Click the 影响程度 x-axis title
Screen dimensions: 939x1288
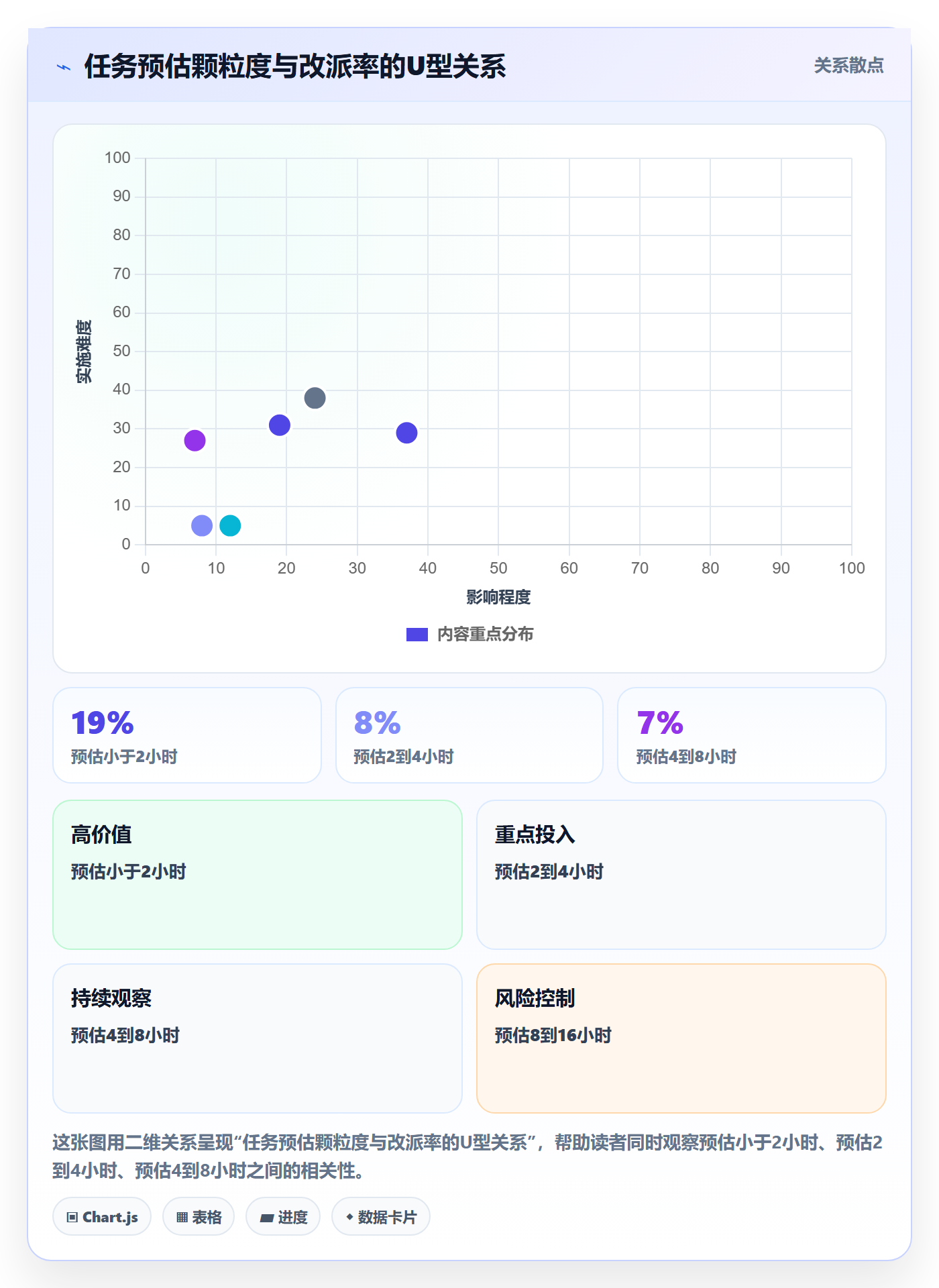coord(498,597)
